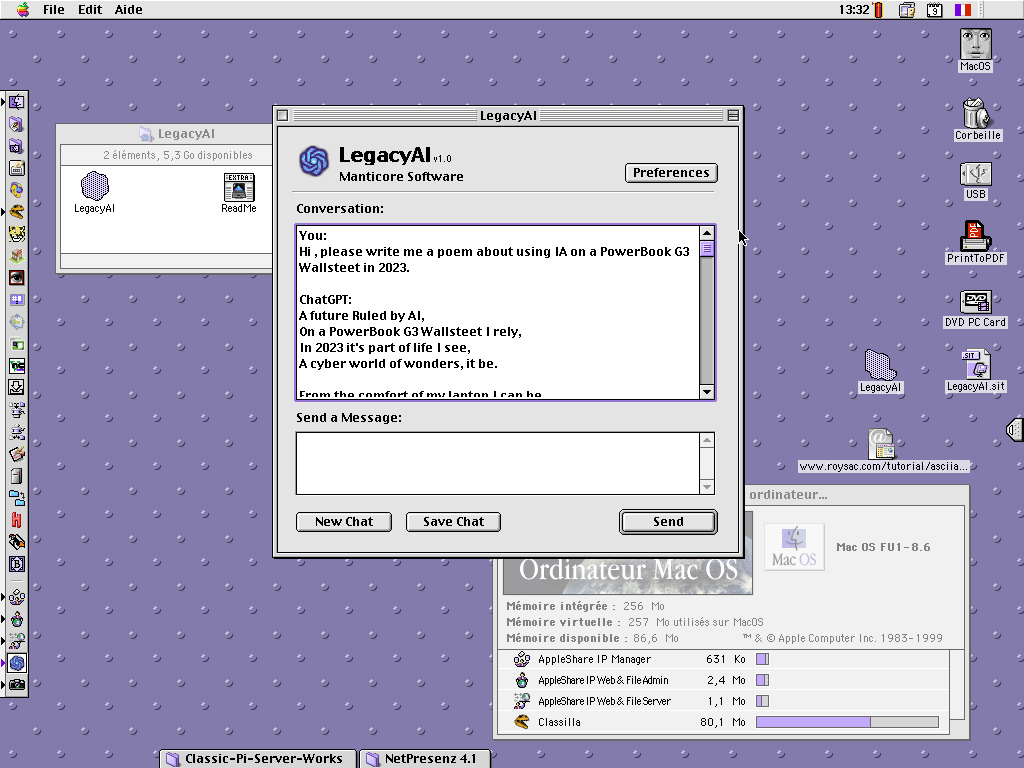
Task: Click the Manticore Software subtitle
Action: point(401,176)
